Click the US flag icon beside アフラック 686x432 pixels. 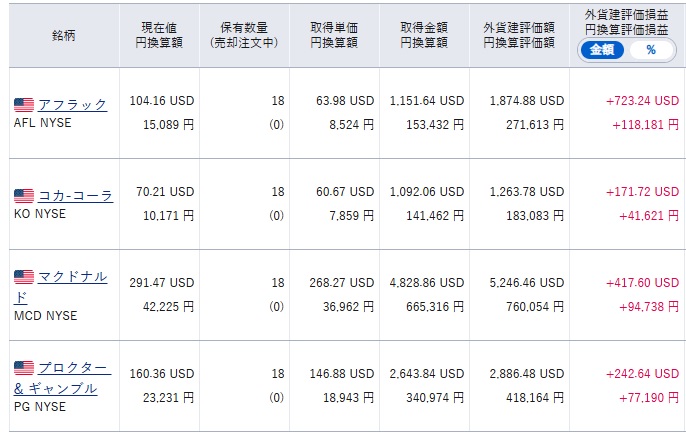pyautogui.click(x=24, y=104)
